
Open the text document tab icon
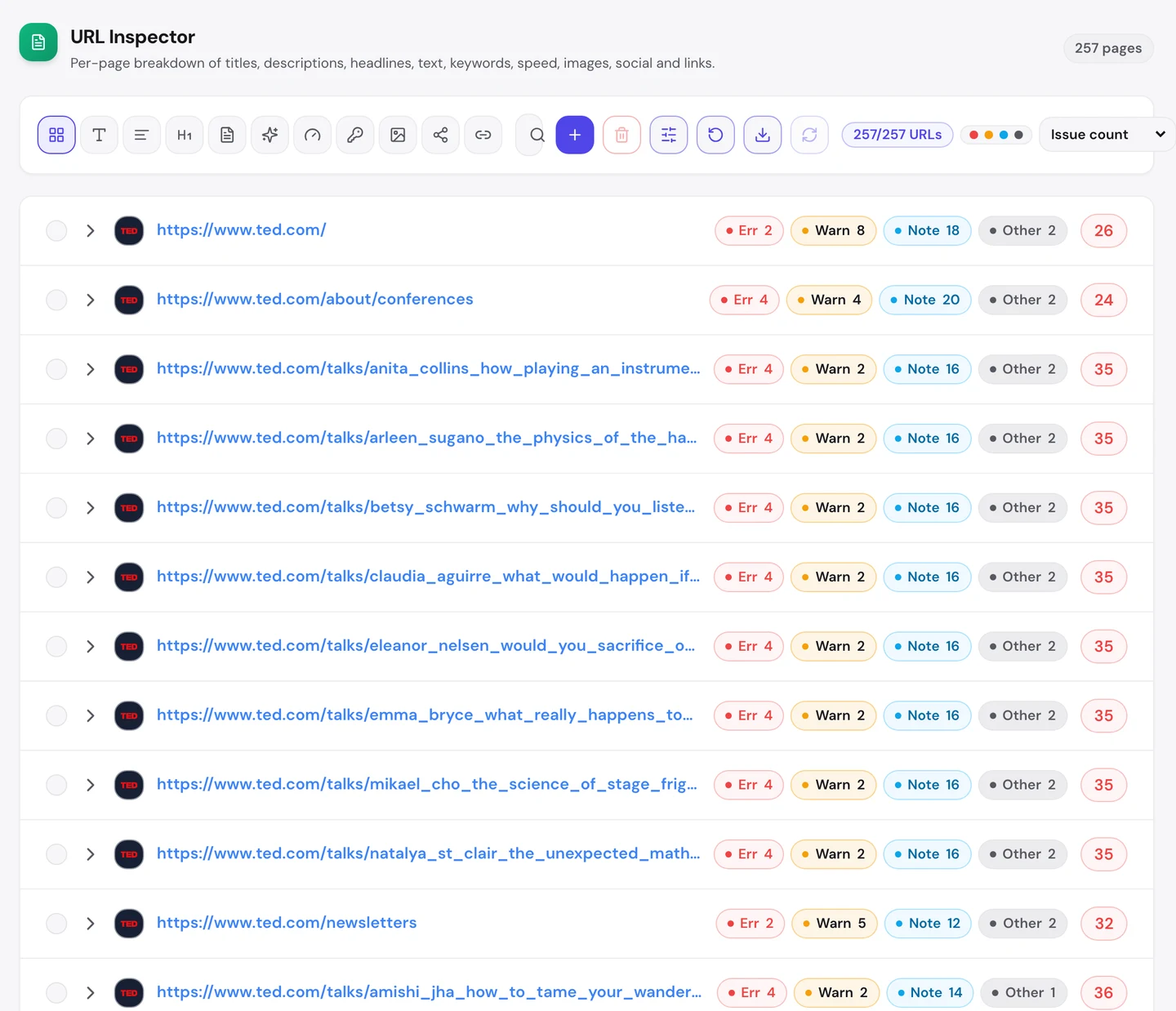pyautogui.click(x=227, y=135)
